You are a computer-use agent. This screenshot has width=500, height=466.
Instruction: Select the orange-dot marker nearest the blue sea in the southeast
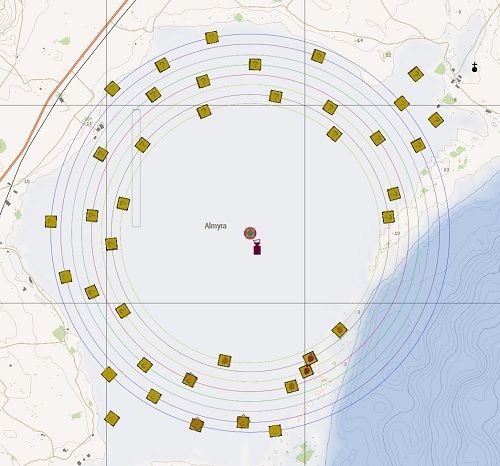339,330
